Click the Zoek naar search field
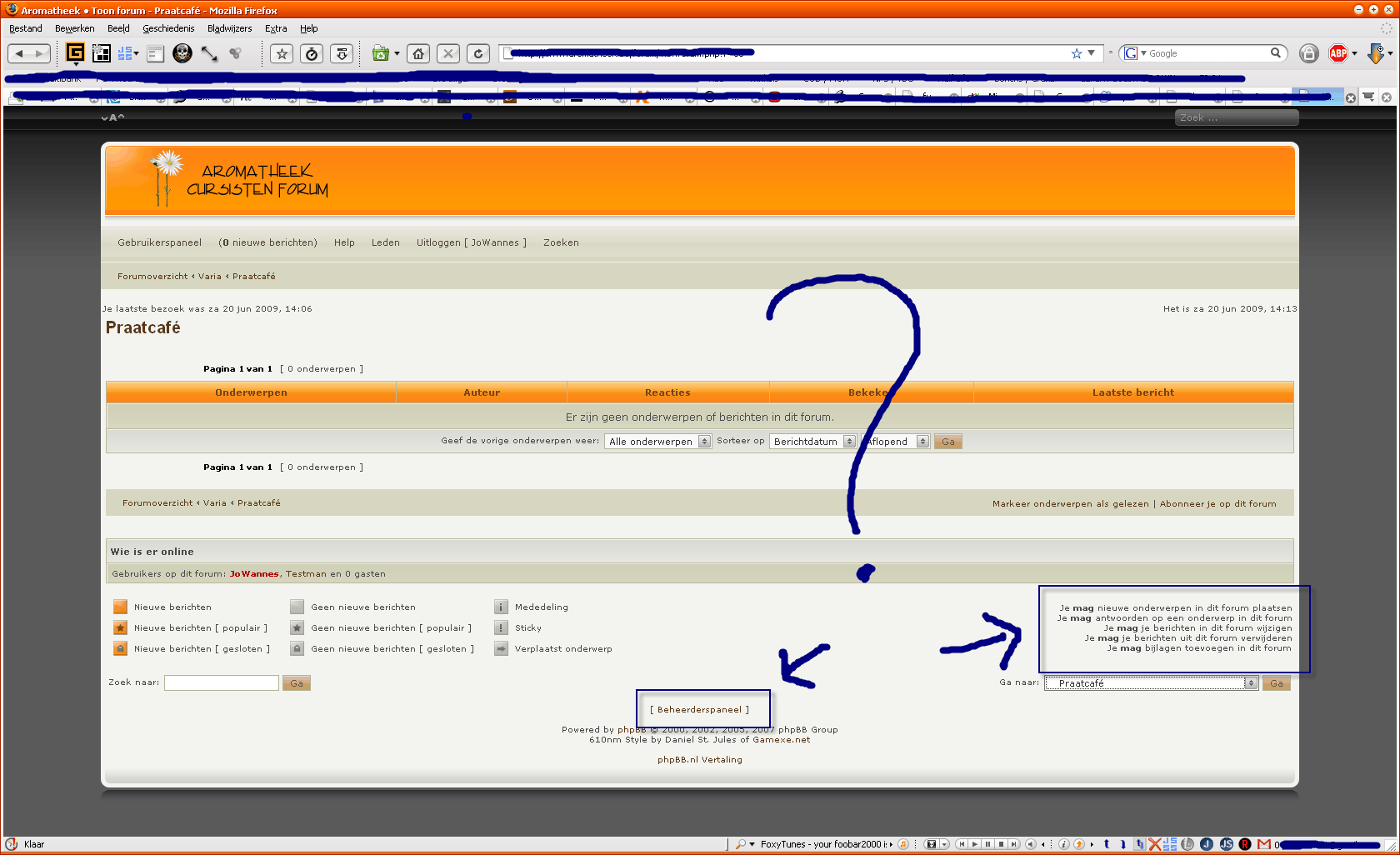The width and height of the screenshot is (1400, 855). coord(221,683)
